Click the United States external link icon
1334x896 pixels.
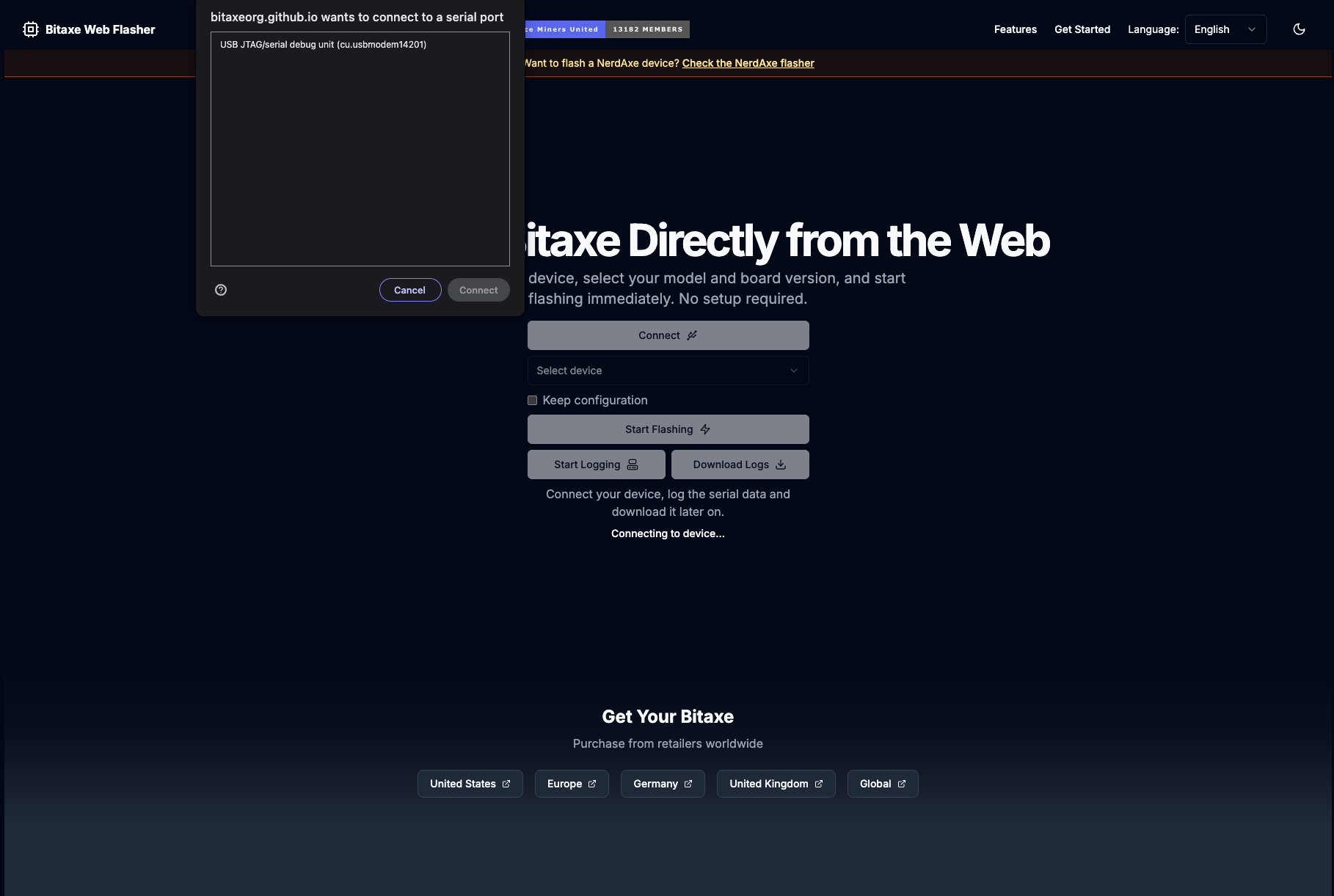point(506,784)
